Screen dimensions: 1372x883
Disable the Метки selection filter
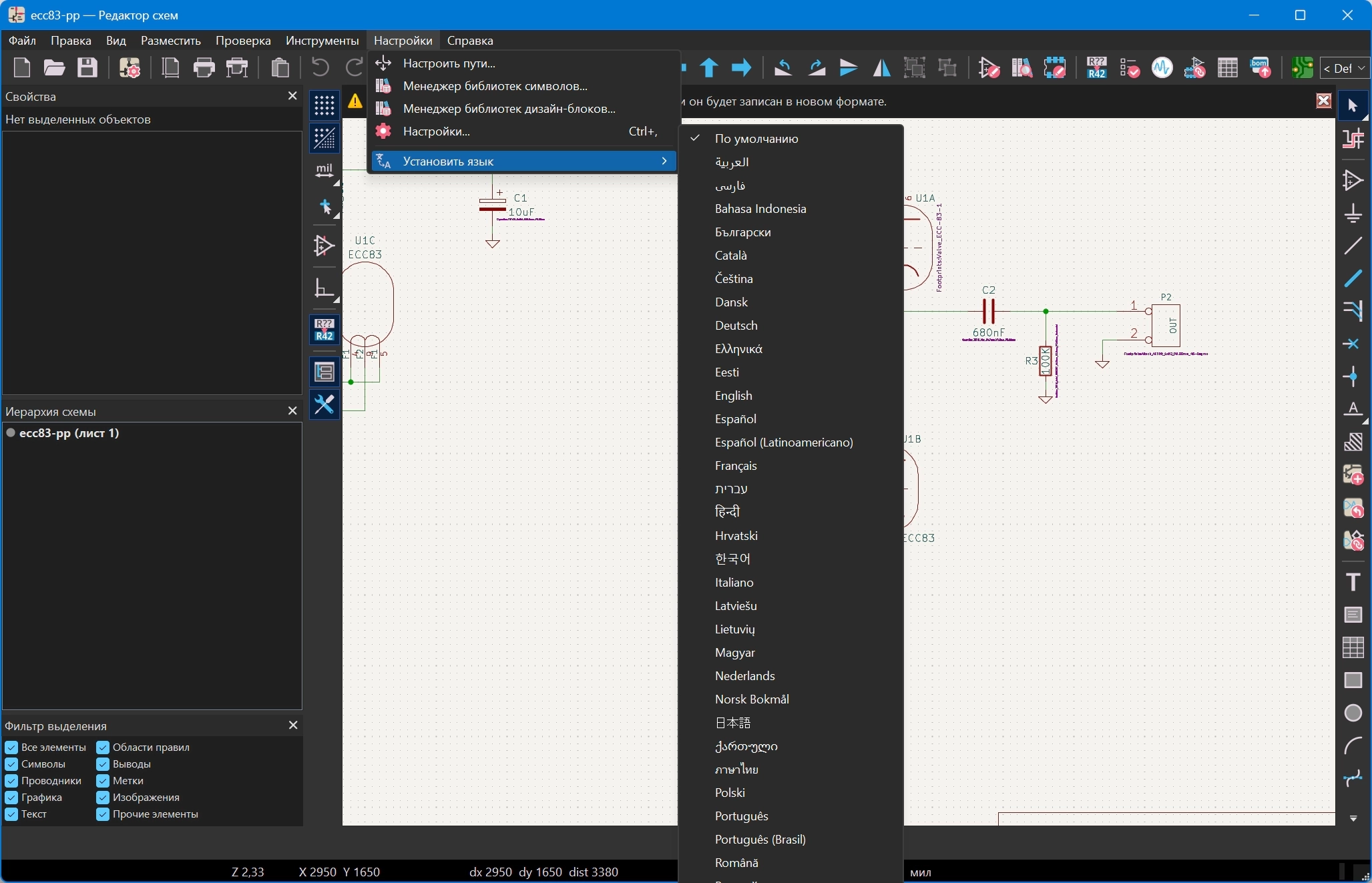coord(103,781)
